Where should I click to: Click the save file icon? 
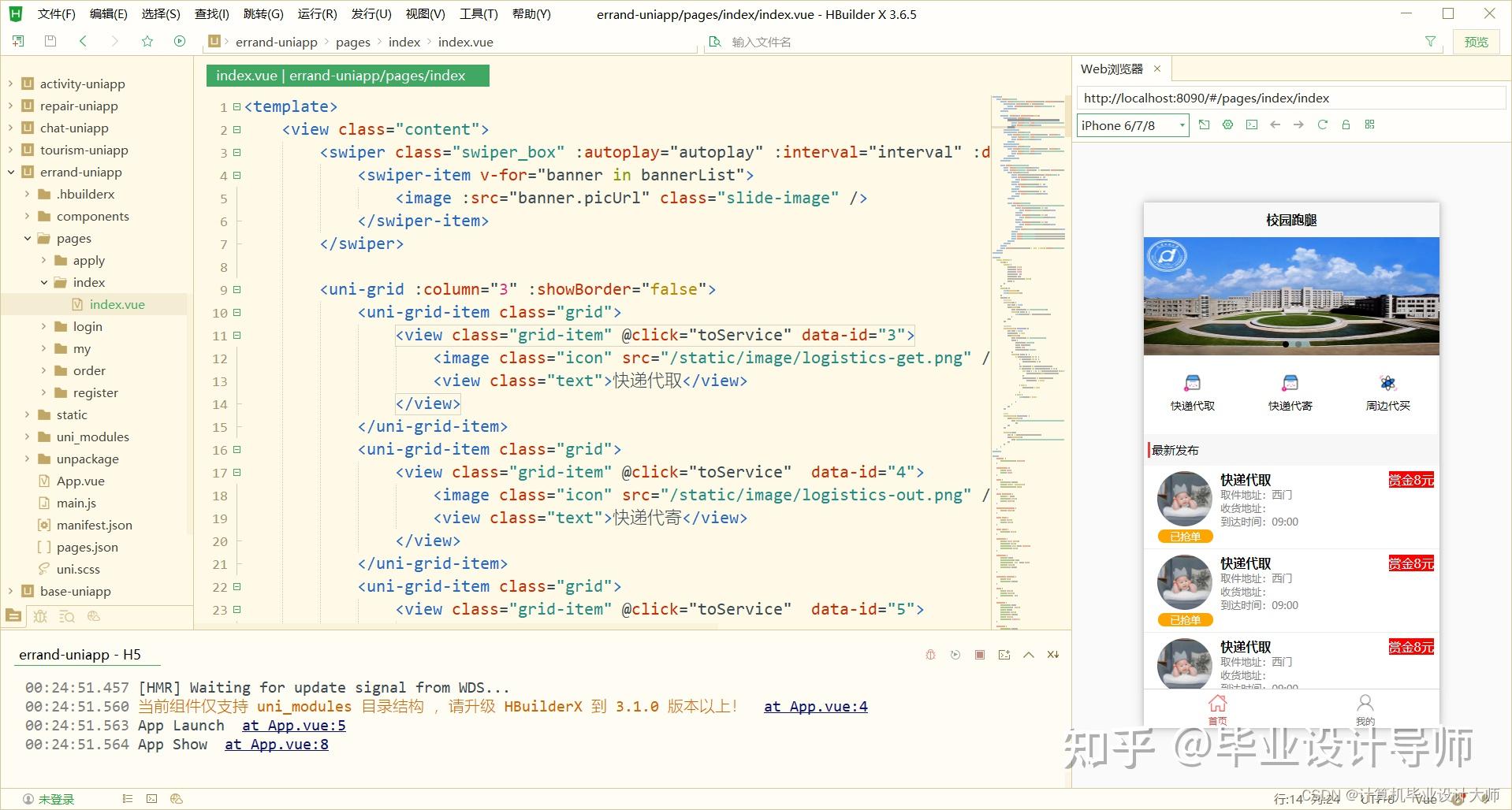pos(50,41)
